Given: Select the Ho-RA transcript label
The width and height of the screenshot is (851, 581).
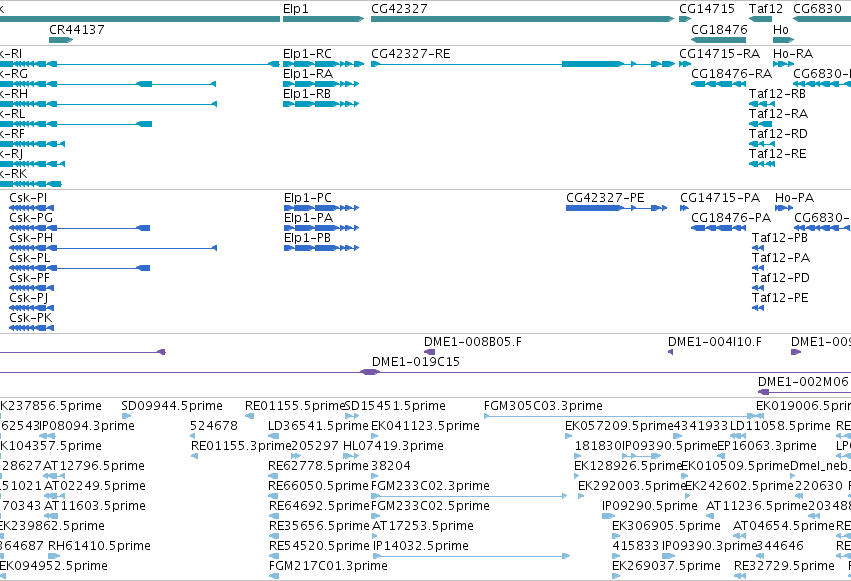Looking at the screenshot, I should pos(793,54).
